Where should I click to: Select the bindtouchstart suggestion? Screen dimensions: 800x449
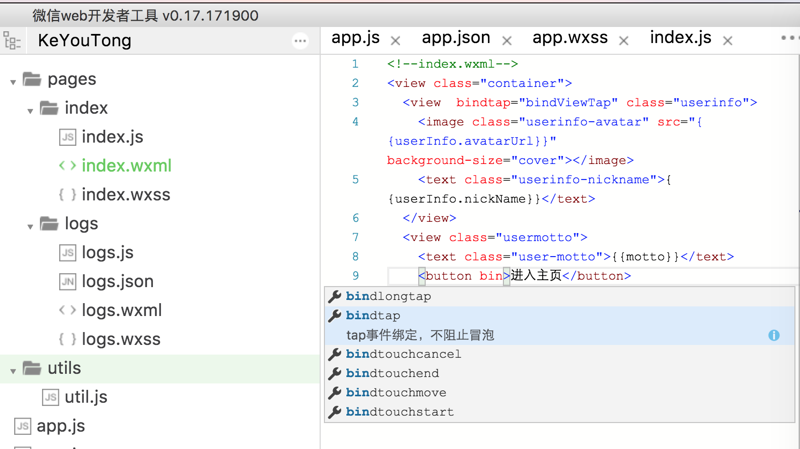point(400,412)
